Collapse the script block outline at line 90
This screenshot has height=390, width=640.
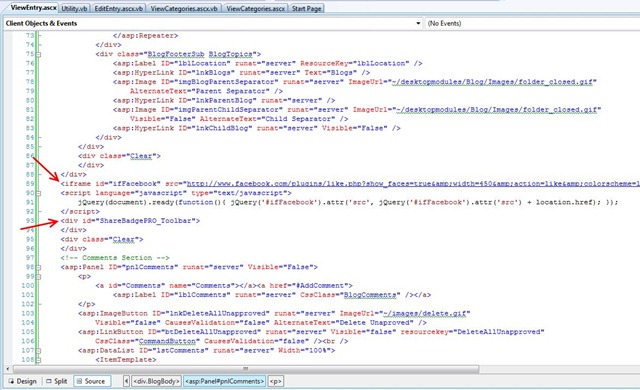38,193
